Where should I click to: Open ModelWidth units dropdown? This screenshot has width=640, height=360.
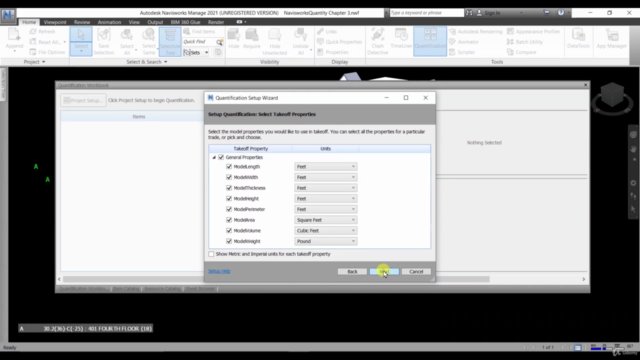tap(326, 177)
